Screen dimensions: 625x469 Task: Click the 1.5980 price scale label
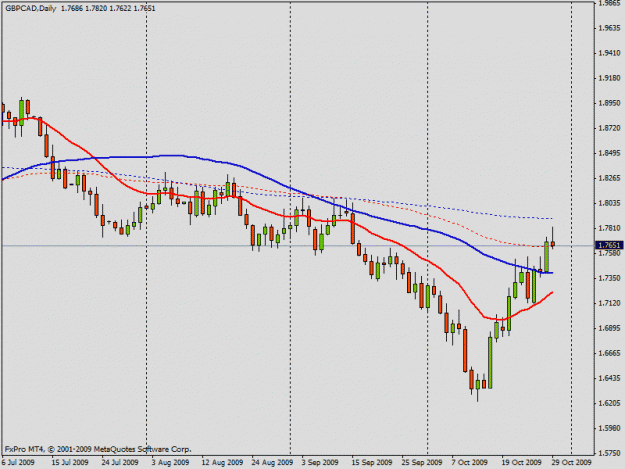click(609, 428)
